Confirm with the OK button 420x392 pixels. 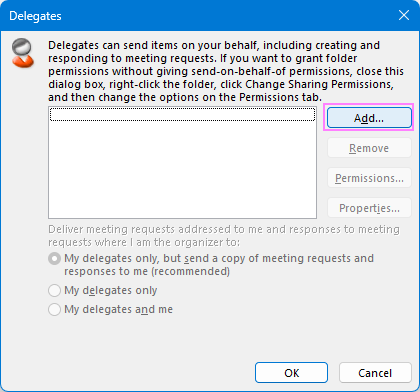click(x=291, y=373)
